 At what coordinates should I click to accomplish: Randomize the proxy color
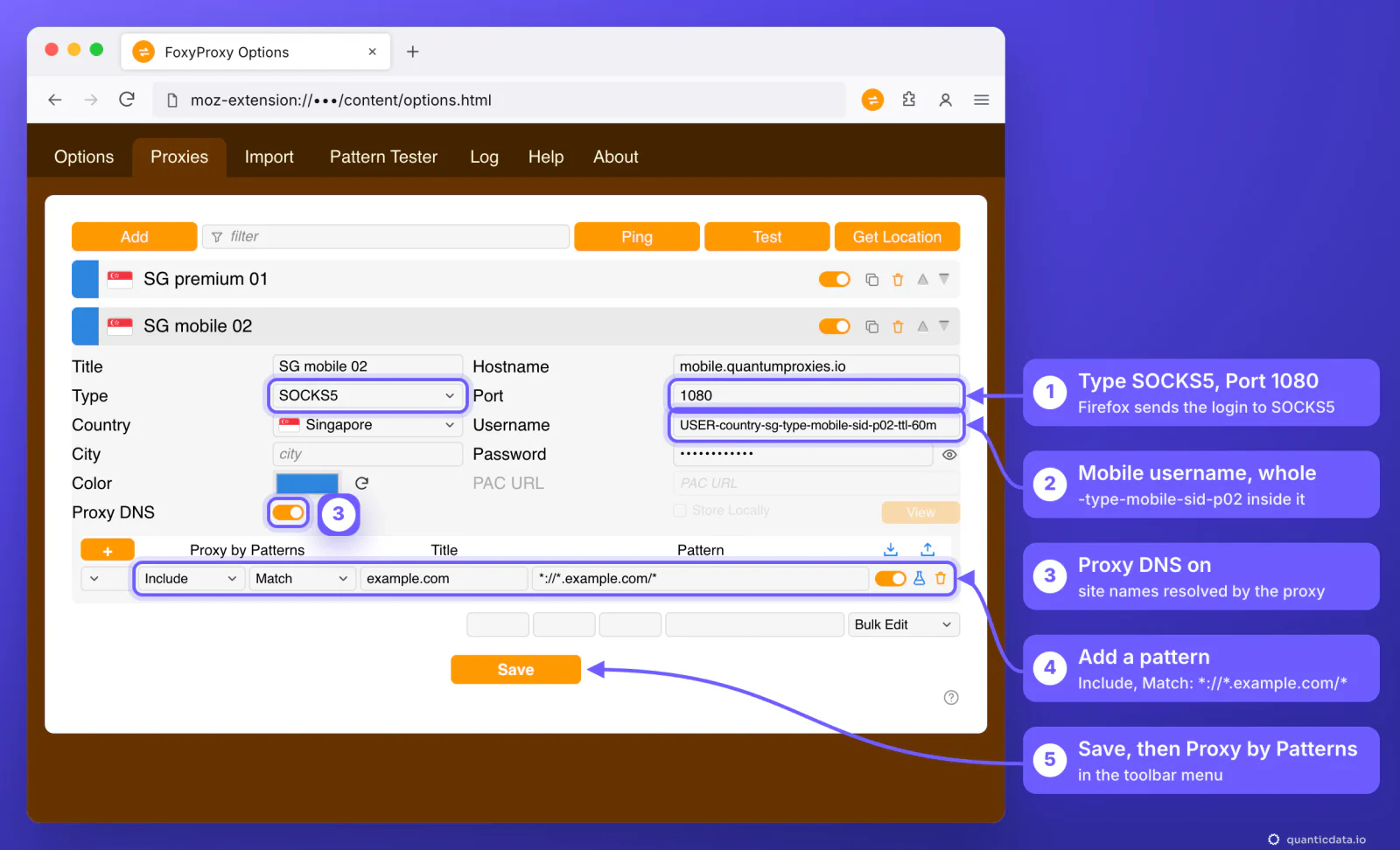coord(361,483)
